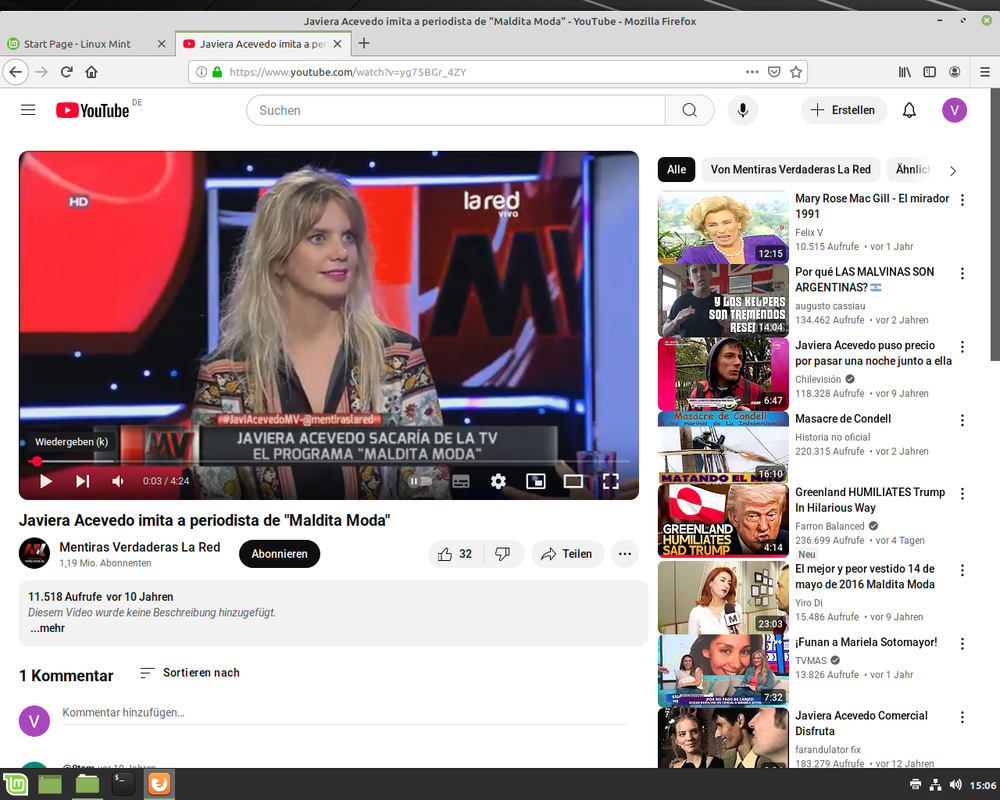Screen dimensions: 1000x800
Task: Open options for ¡Funan a Mariela Sotomayor!
Action: pyautogui.click(x=962, y=644)
